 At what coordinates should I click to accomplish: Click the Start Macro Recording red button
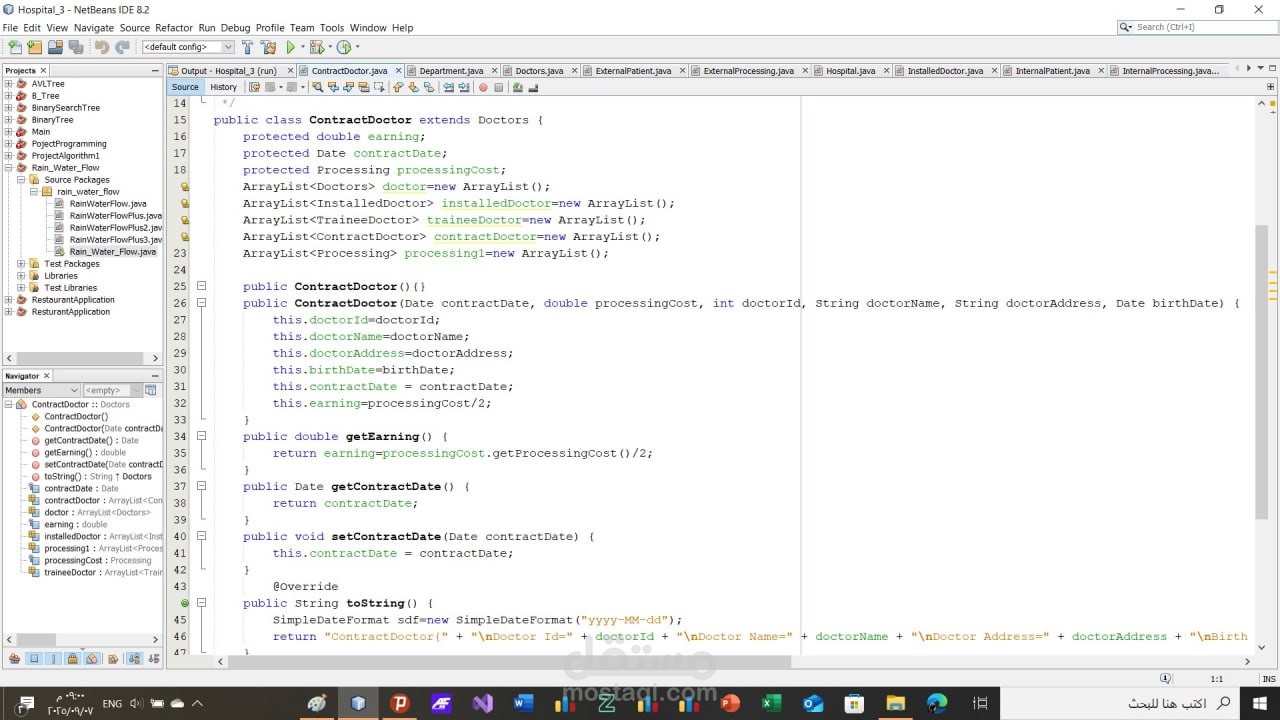[482, 87]
